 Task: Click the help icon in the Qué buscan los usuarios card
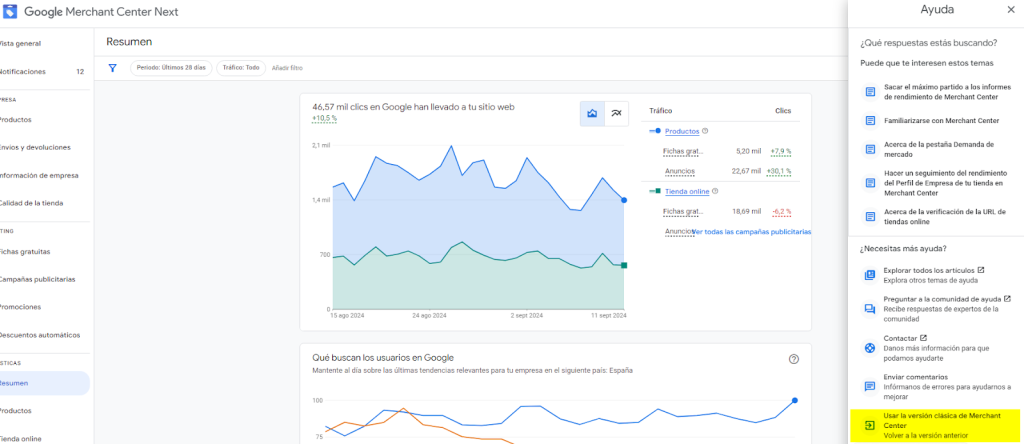[x=794, y=359]
